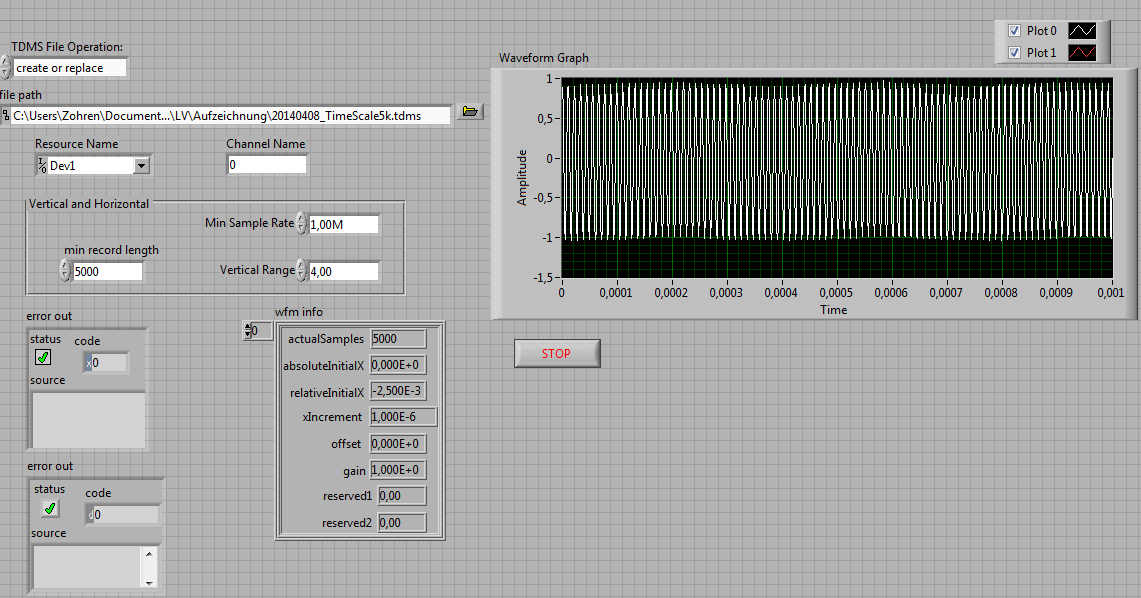Toggle the Plot 0 visibility checkbox
The image size is (1141, 598).
[1014, 31]
